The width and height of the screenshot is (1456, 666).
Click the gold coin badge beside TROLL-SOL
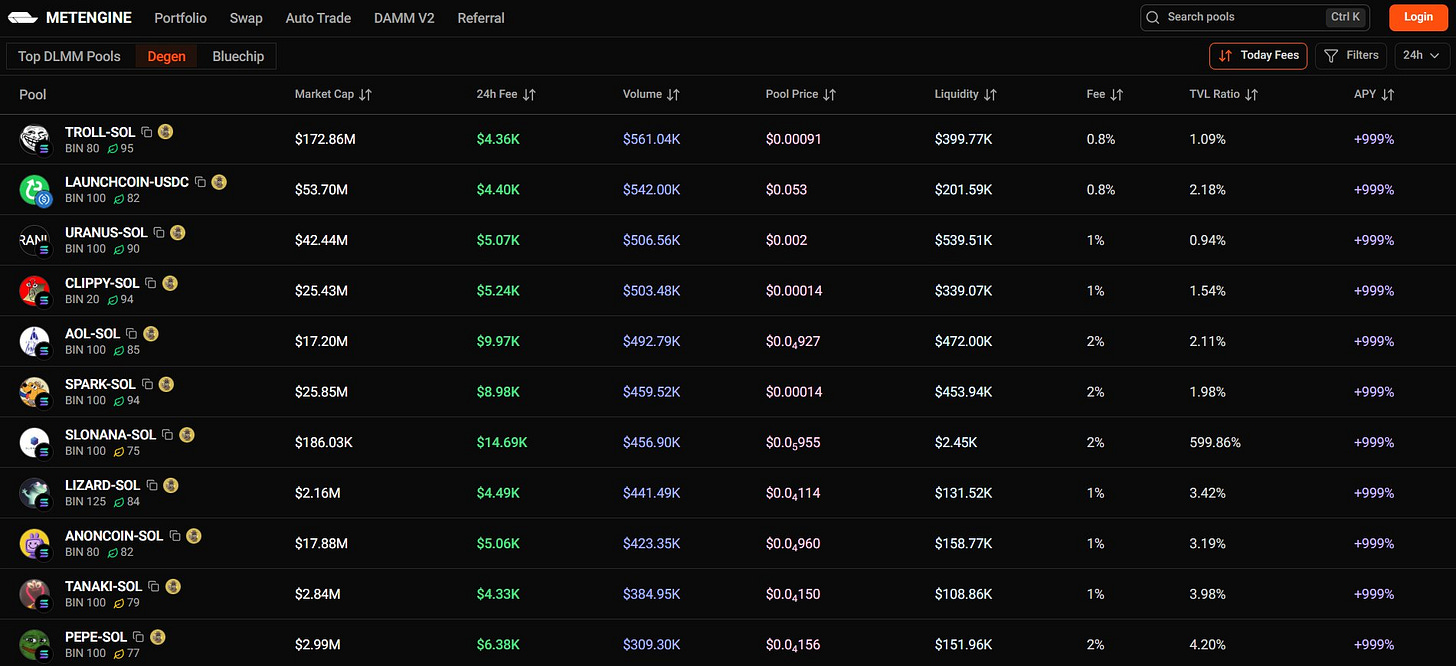(166, 132)
